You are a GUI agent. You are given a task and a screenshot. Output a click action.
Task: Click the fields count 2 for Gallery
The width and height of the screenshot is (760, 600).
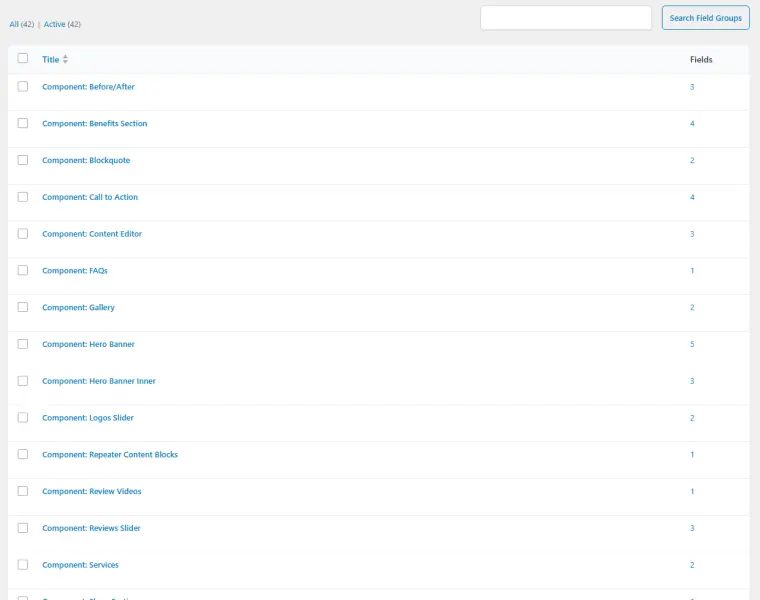point(692,308)
